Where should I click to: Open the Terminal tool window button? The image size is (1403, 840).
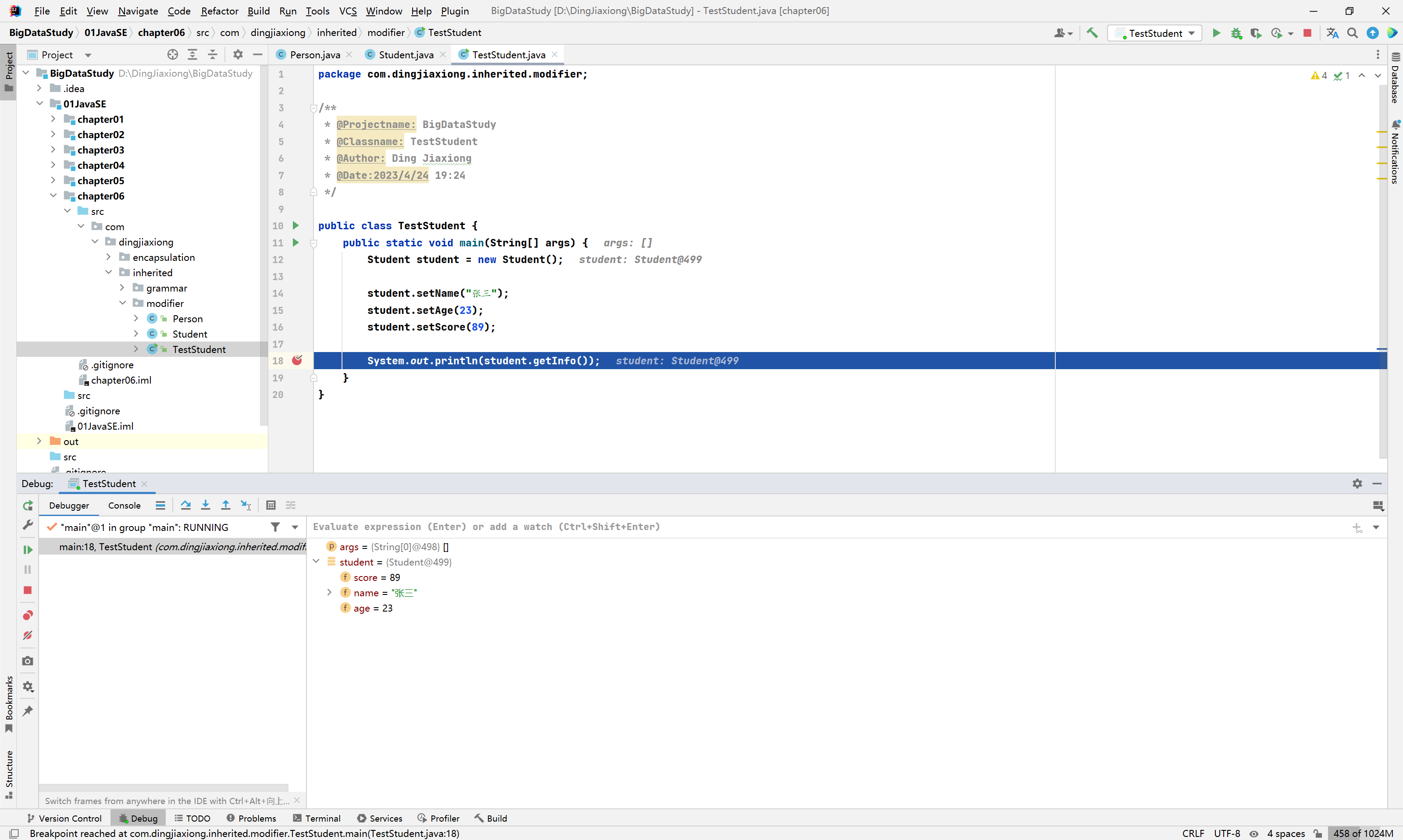click(x=317, y=818)
